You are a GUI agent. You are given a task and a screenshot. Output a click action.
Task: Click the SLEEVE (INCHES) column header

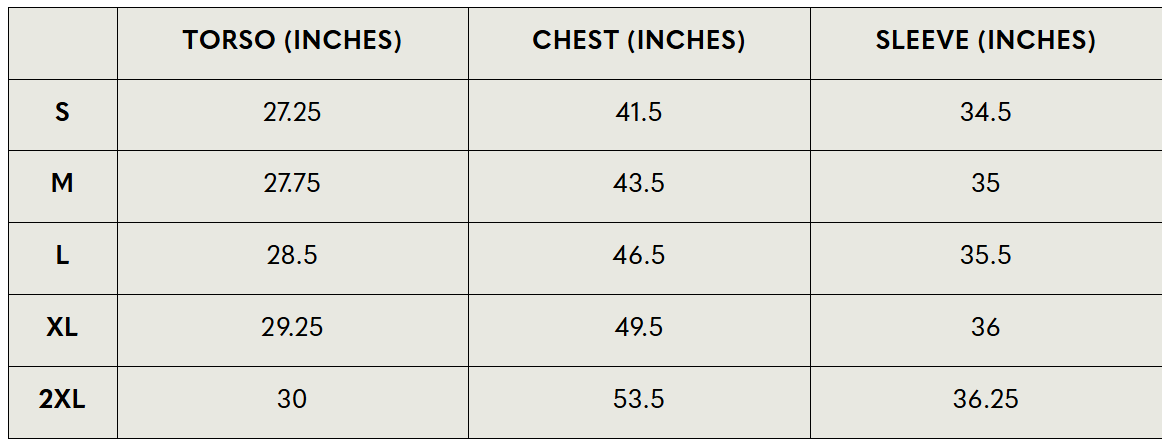pos(985,40)
